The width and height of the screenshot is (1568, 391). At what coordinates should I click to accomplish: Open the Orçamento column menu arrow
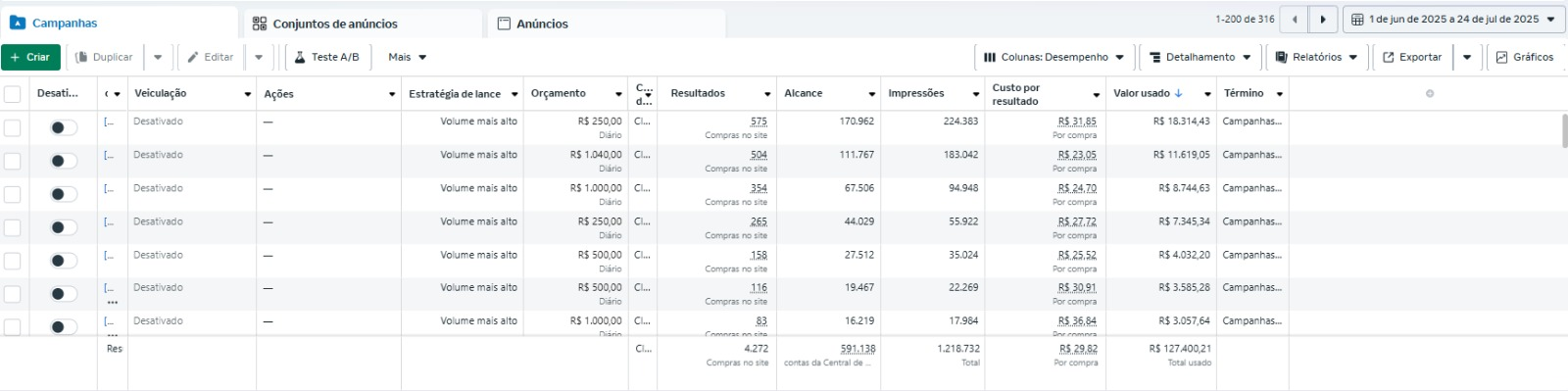click(618, 94)
